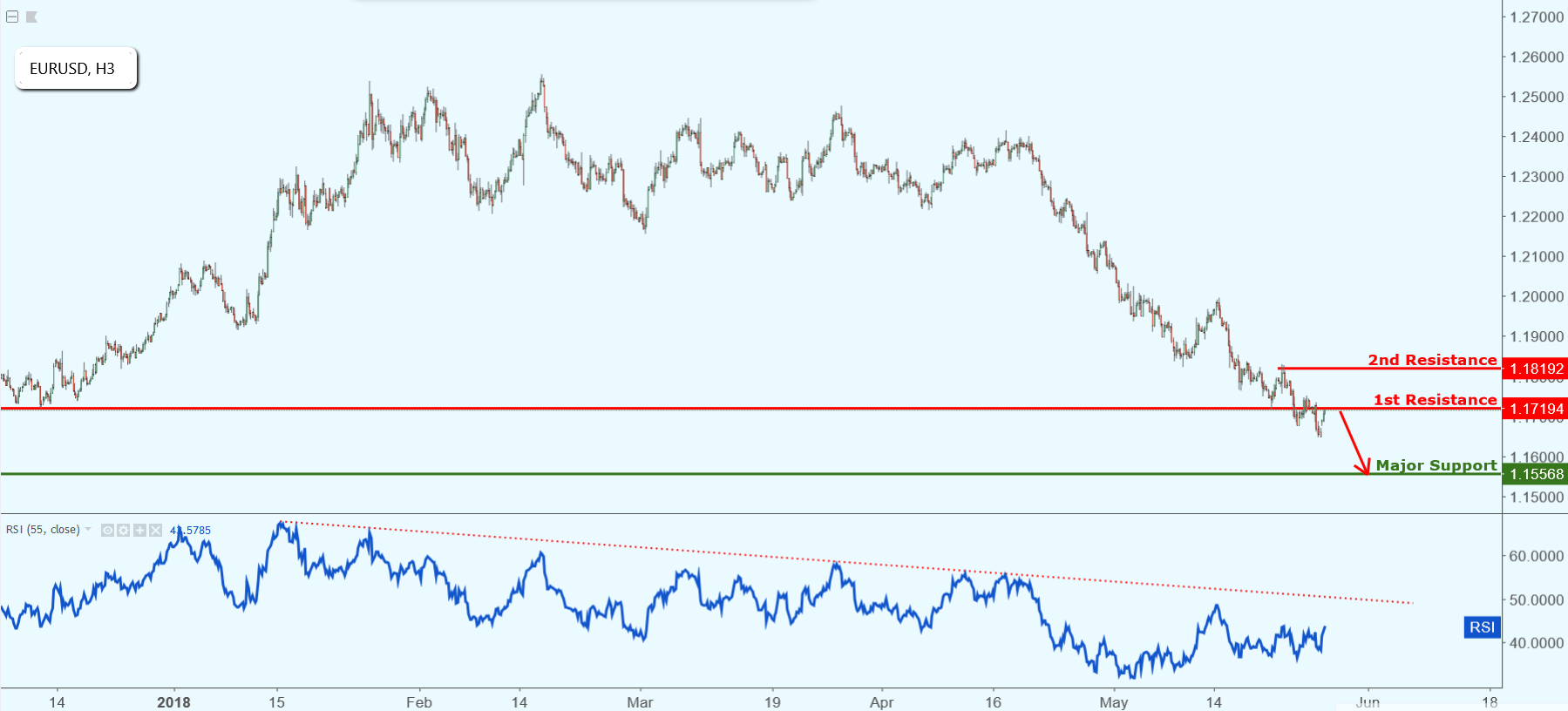This screenshot has height=711, width=1568.
Task: Click the 1.17194 red price tag
Action: 1535,409
